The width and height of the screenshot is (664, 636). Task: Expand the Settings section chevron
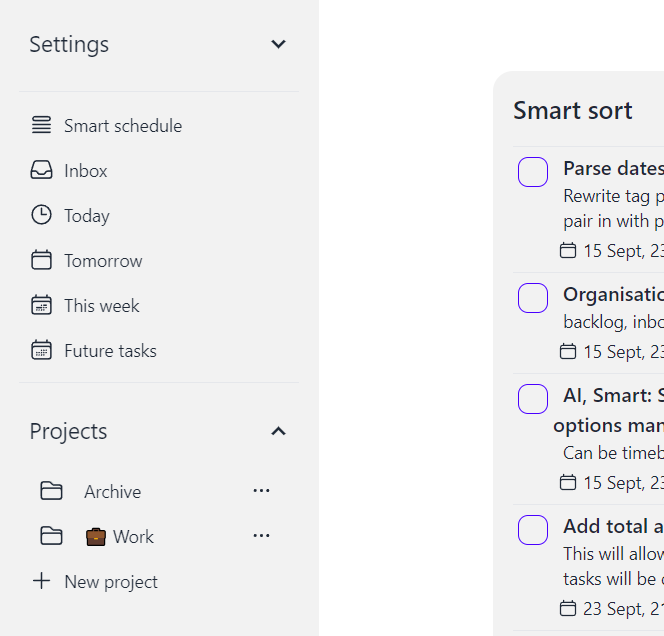(279, 44)
